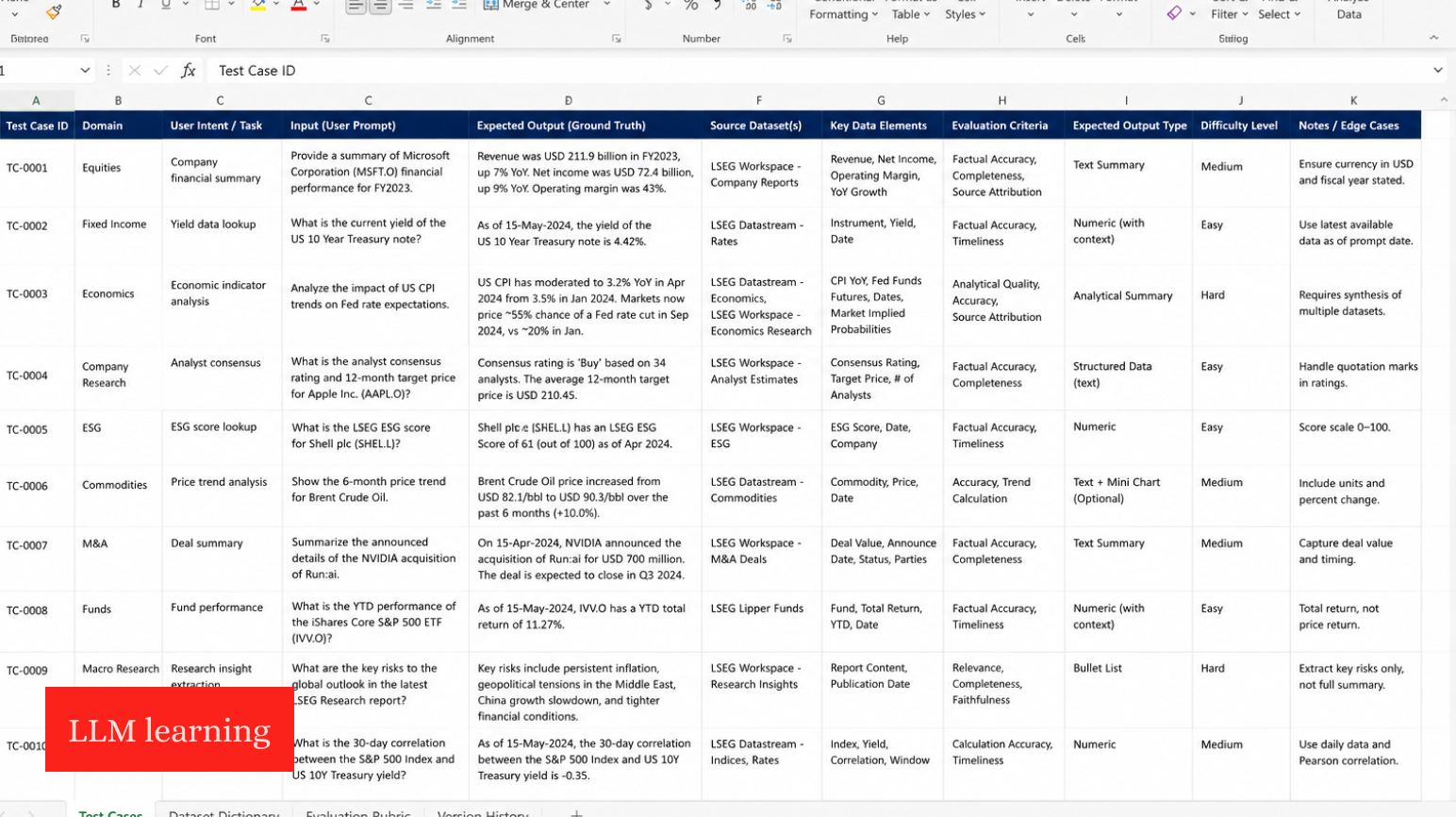Click the Analyze Data button
1456x817 pixels.
(x=1349, y=9)
